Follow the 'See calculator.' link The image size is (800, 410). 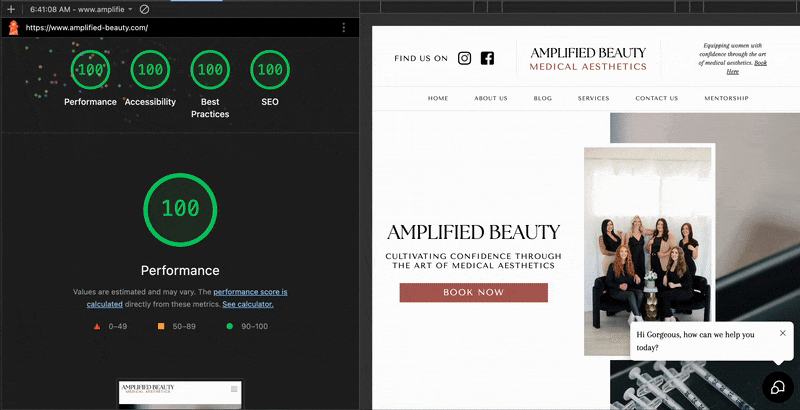pos(248,304)
